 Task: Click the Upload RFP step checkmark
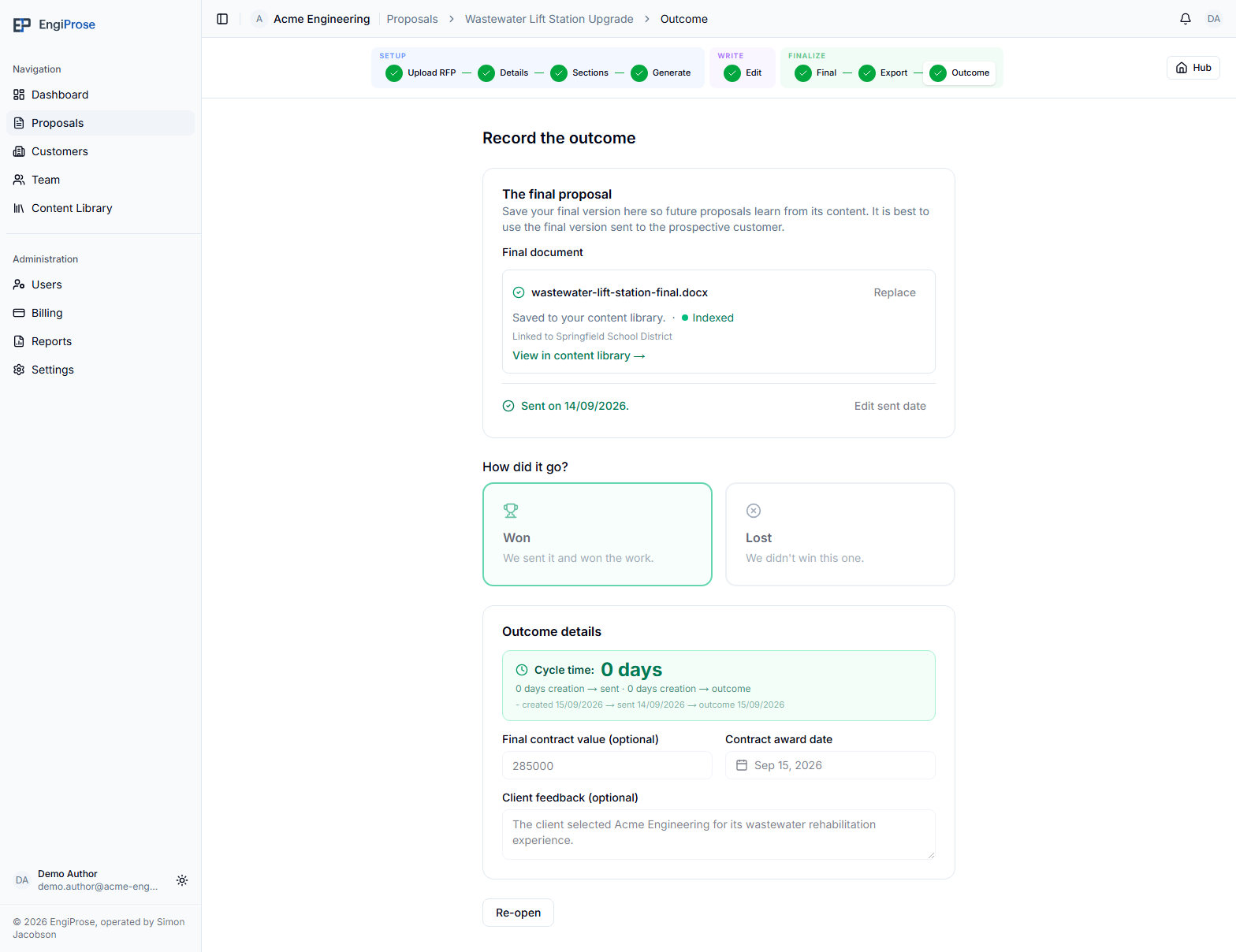pyautogui.click(x=394, y=73)
